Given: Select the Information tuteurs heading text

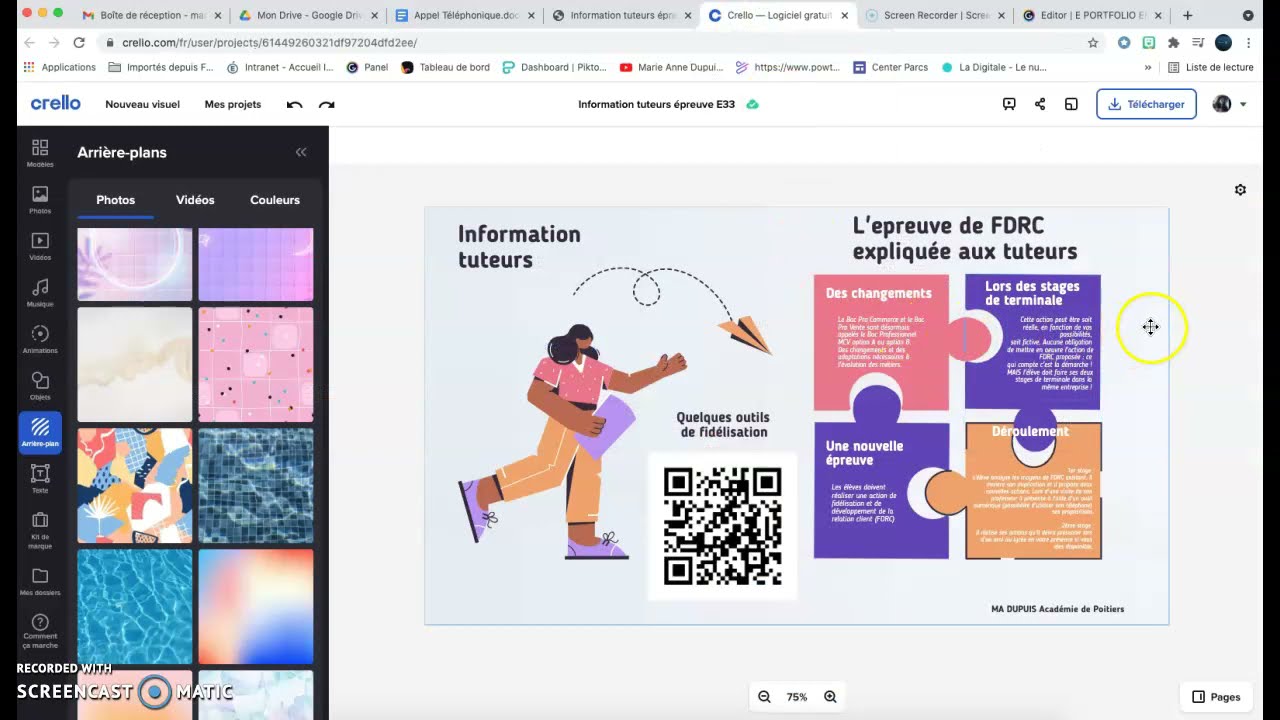Looking at the screenshot, I should click(x=518, y=246).
